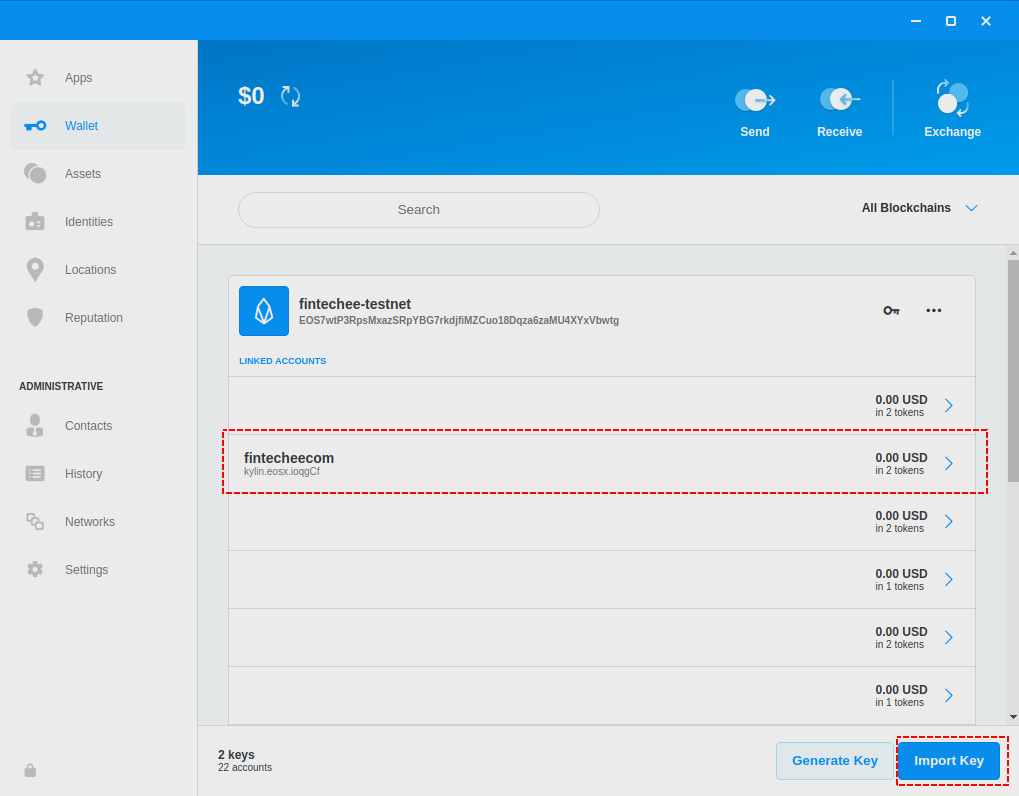Screen dimensions: 1019x796
Task: Click the kylin.eosx.ioqgCf network text
Action: [282, 472]
